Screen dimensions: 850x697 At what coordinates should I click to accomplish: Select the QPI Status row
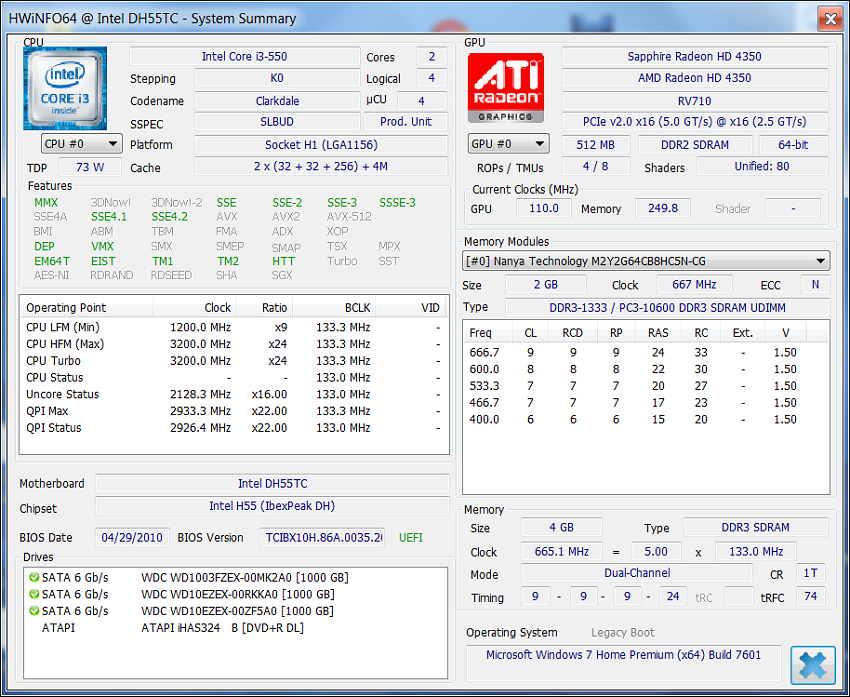coord(233,428)
